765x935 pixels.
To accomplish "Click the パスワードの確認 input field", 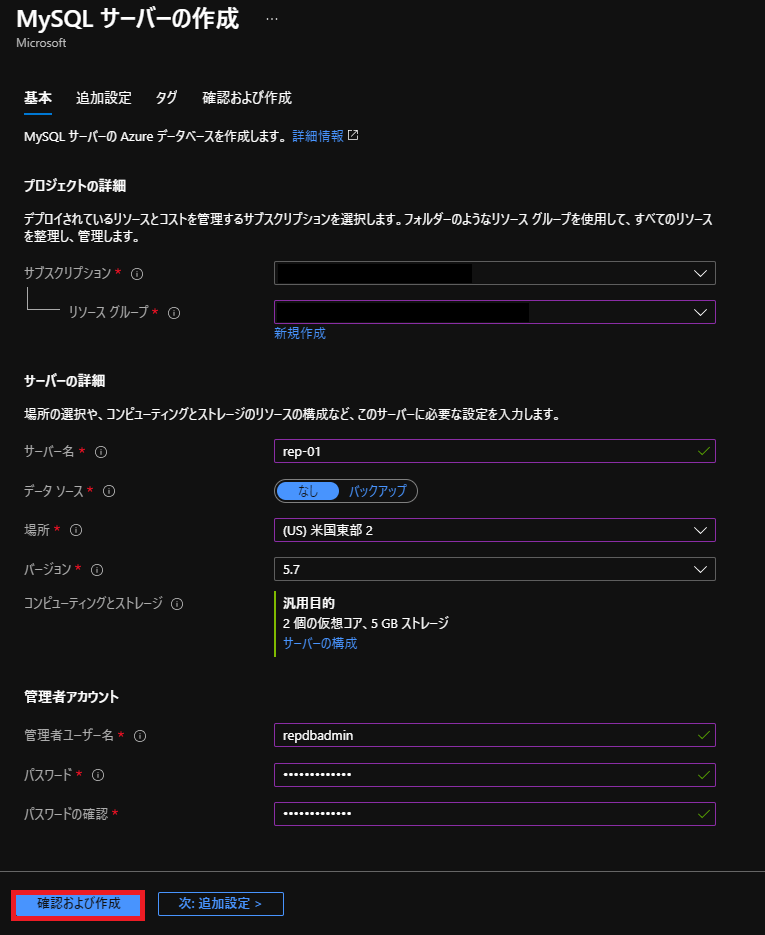I will click(495, 814).
